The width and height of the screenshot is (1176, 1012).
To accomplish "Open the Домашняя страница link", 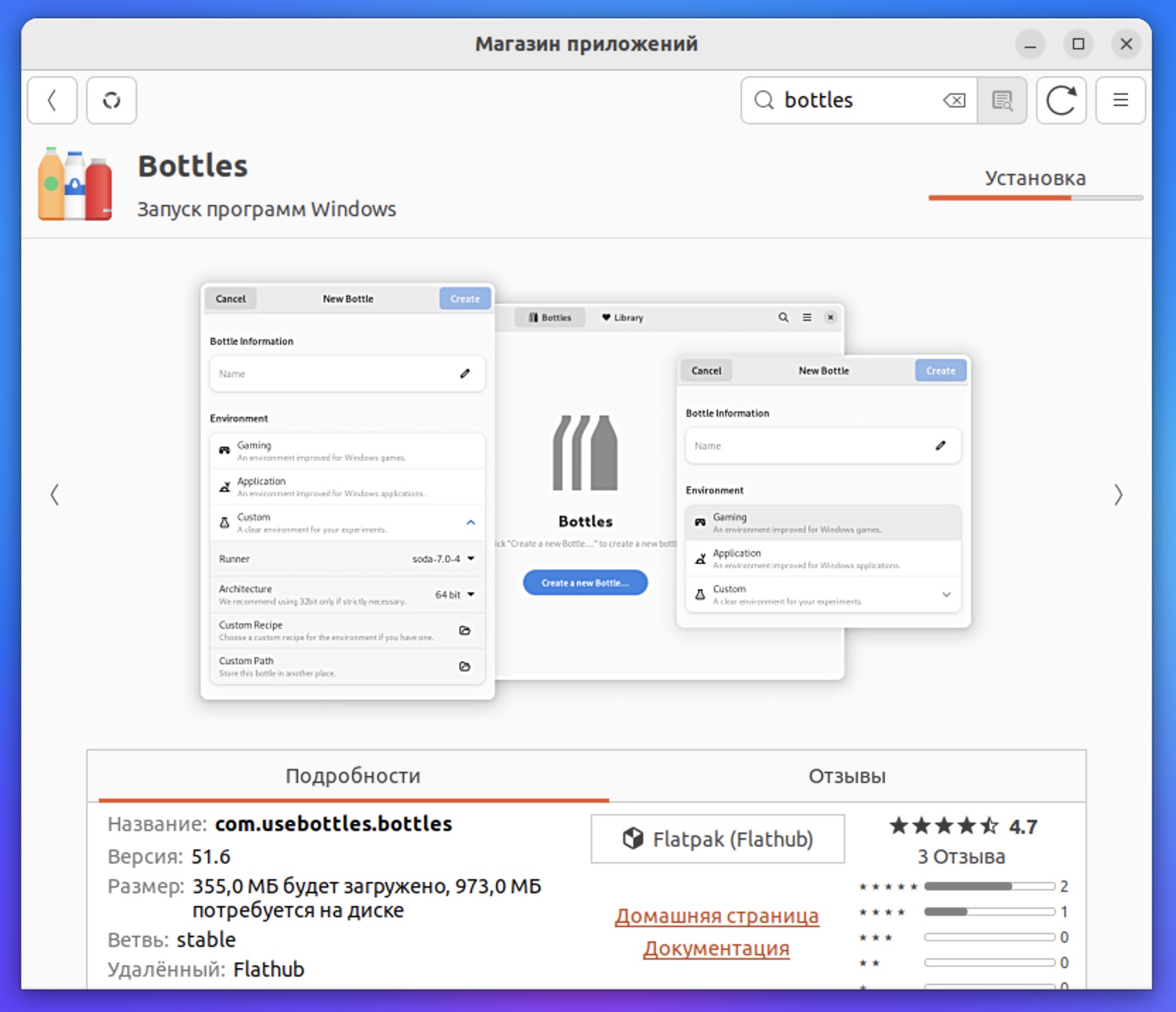I will pos(717,916).
